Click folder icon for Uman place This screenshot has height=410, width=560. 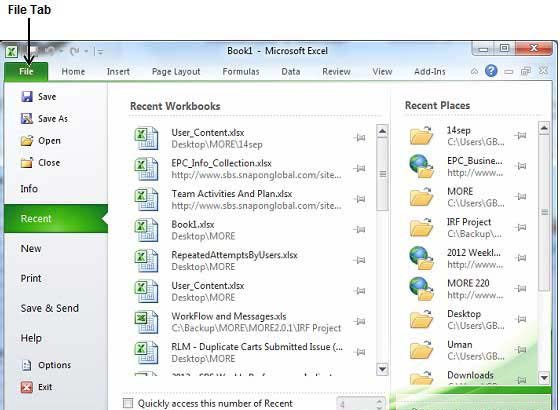tap(421, 350)
